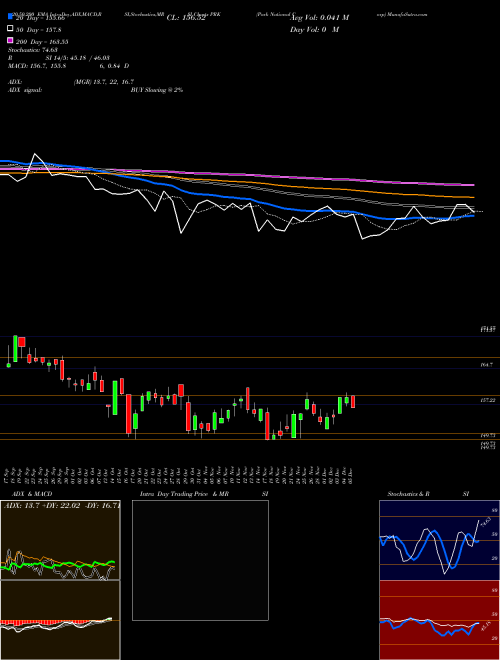This screenshot has width=500, height=660.
Task: Click the red RSI chart panel
Action: point(439,620)
